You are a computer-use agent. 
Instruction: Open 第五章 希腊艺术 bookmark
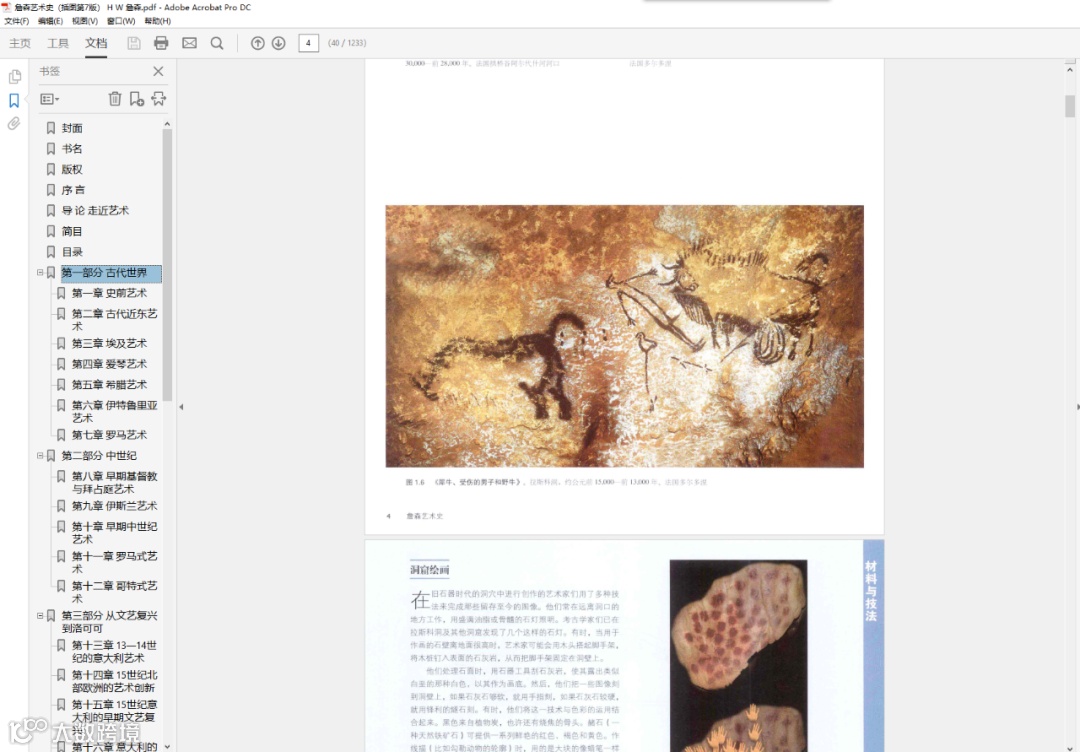pos(110,385)
